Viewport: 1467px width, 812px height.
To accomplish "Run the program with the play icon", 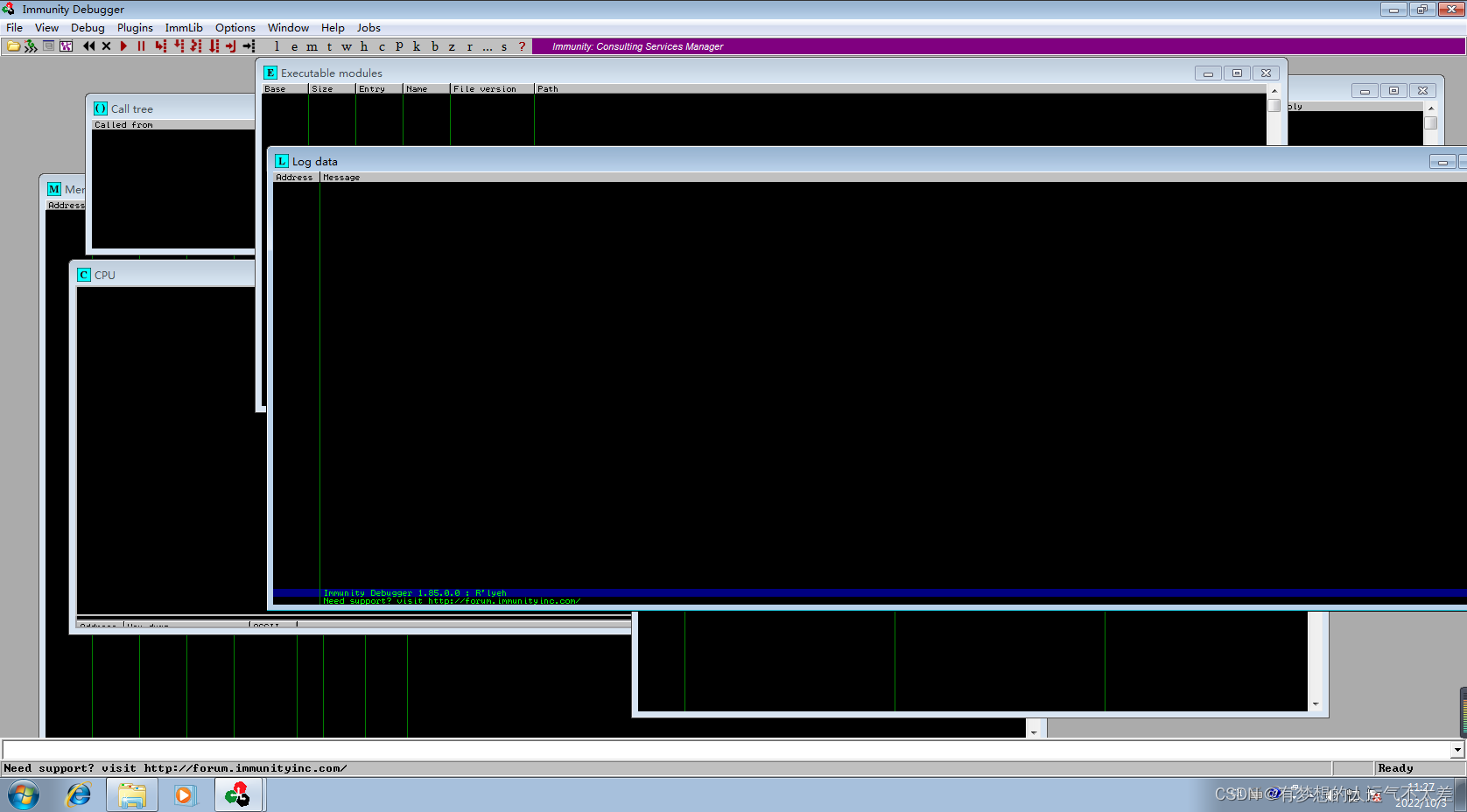I will (x=123, y=46).
